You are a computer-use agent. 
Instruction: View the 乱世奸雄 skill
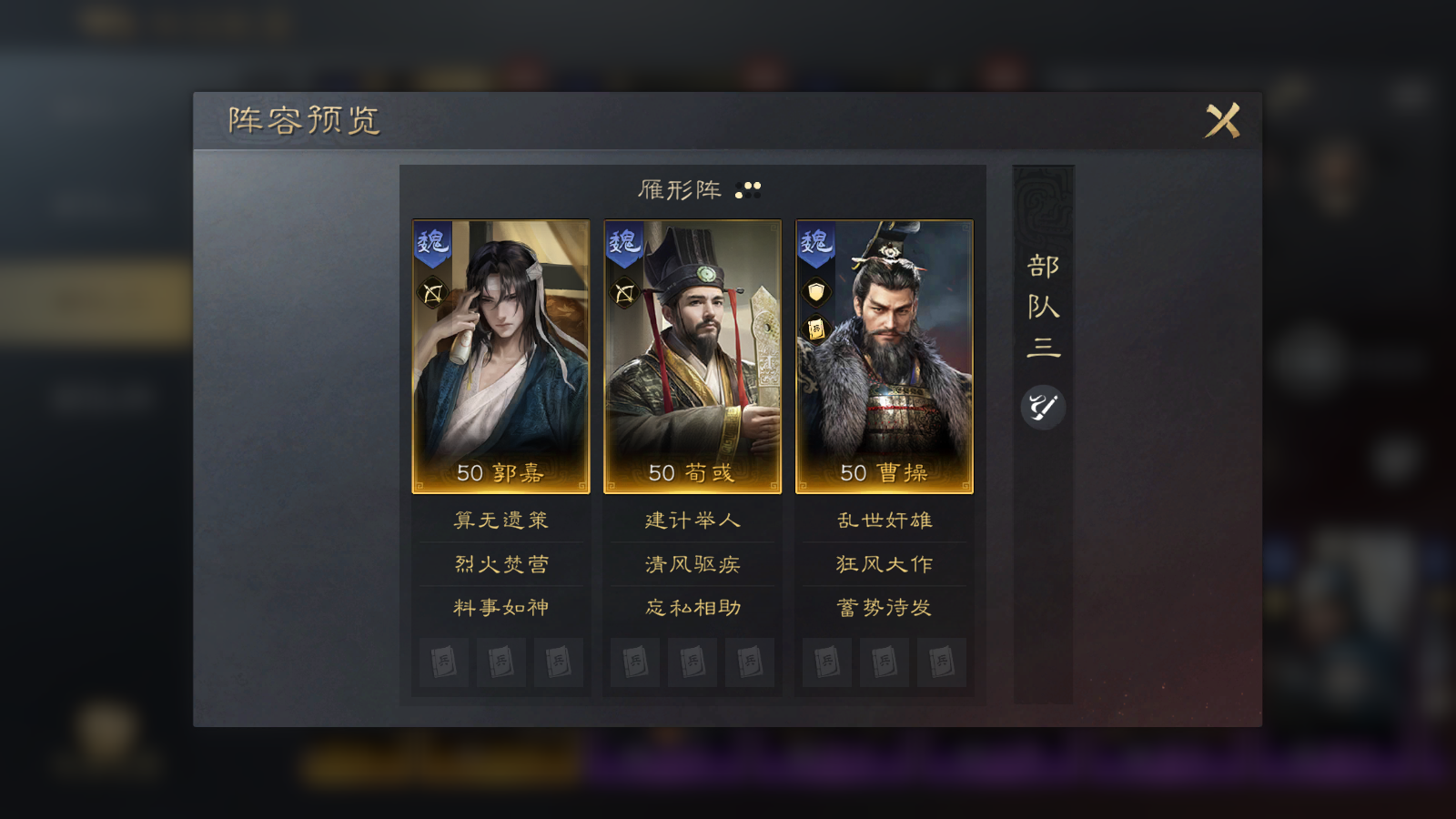(x=885, y=521)
